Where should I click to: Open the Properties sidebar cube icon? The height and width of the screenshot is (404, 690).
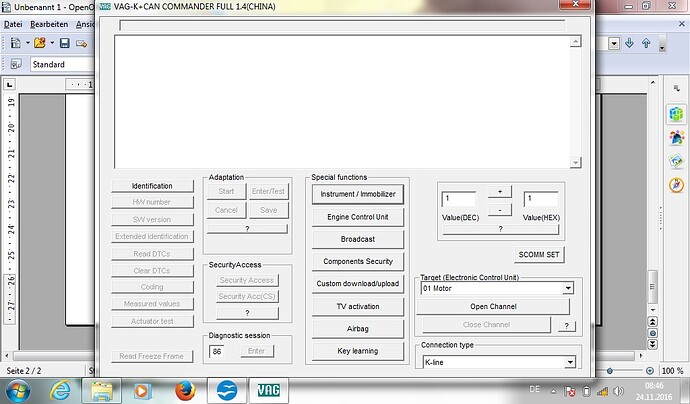[x=676, y=114]
